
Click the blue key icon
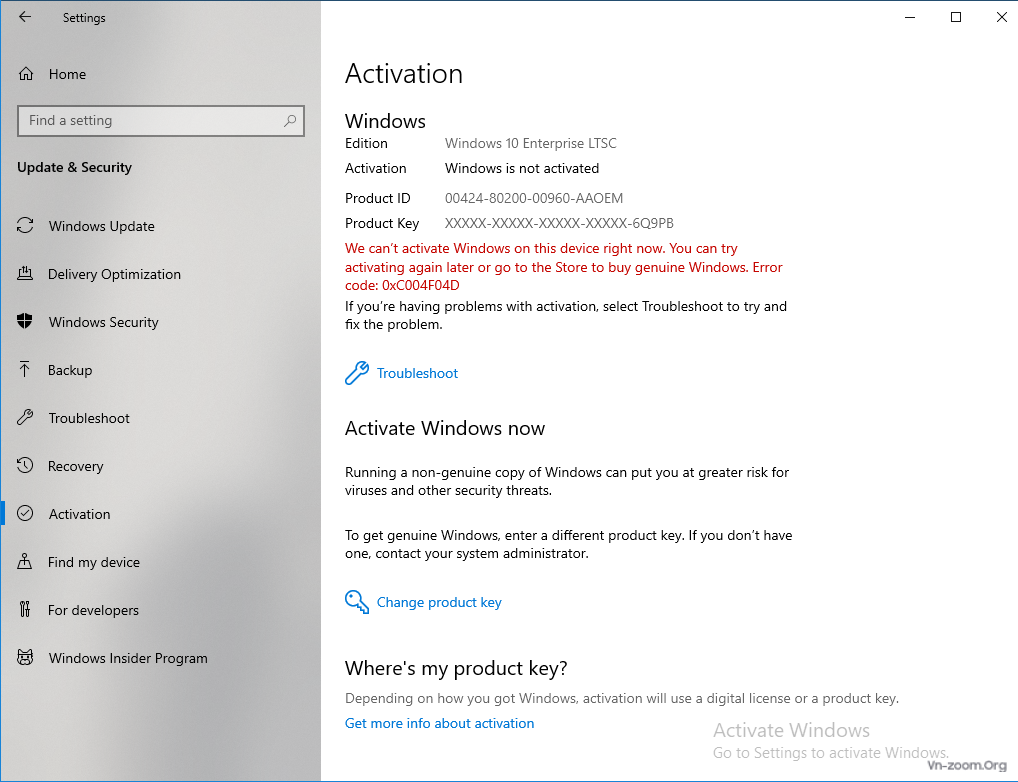point(356,602)
